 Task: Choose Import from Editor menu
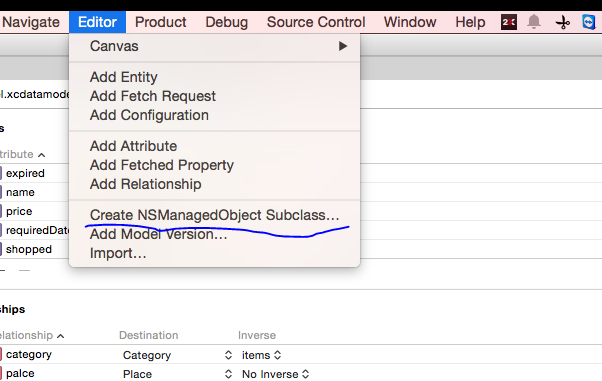tap(215, 253)
